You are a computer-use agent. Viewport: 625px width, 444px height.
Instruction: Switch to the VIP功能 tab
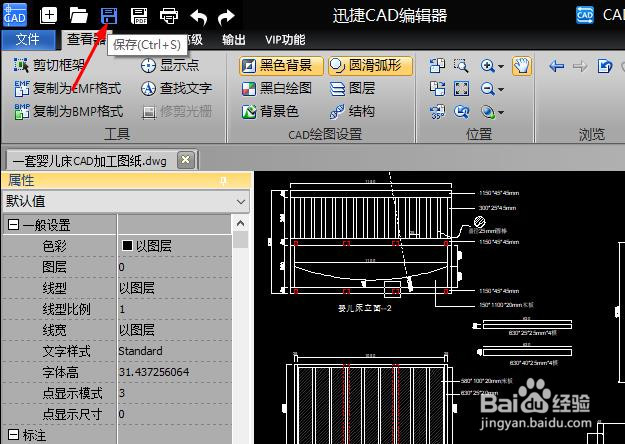(x=285, y=39)
